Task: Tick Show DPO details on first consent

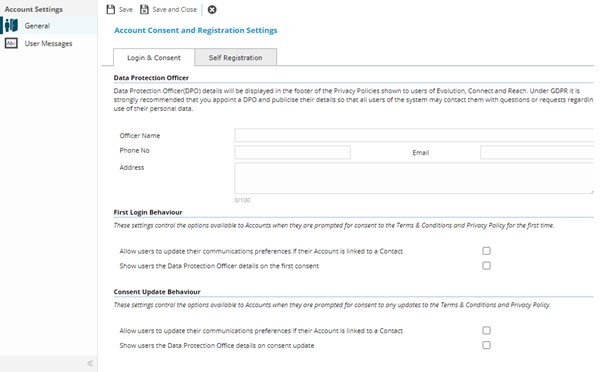Action: (486, 266)
